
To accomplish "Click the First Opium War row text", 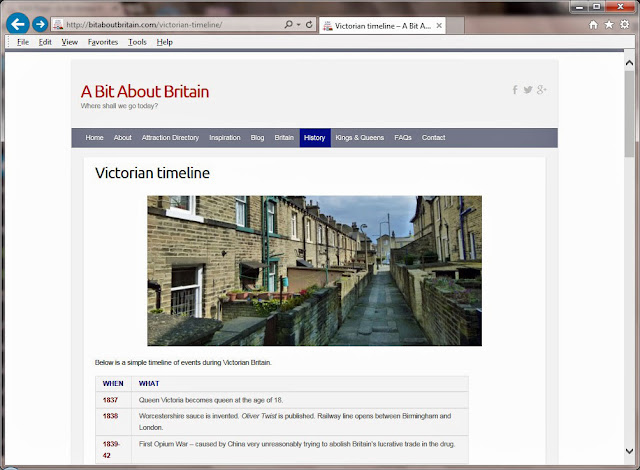I will click(x=297, y=444).
